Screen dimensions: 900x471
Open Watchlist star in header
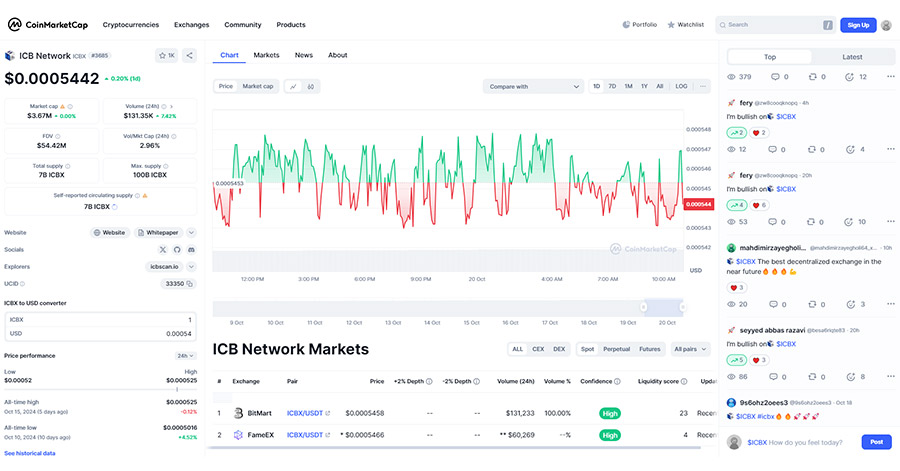670,25
